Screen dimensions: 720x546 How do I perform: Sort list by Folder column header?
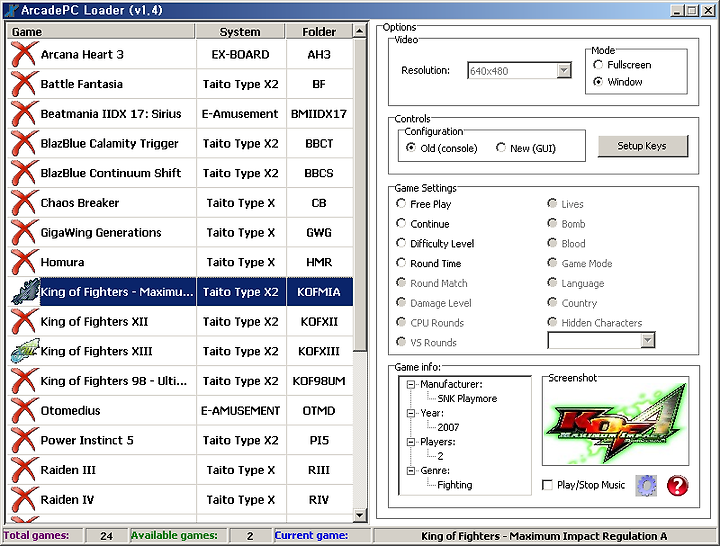click(319, 31)
